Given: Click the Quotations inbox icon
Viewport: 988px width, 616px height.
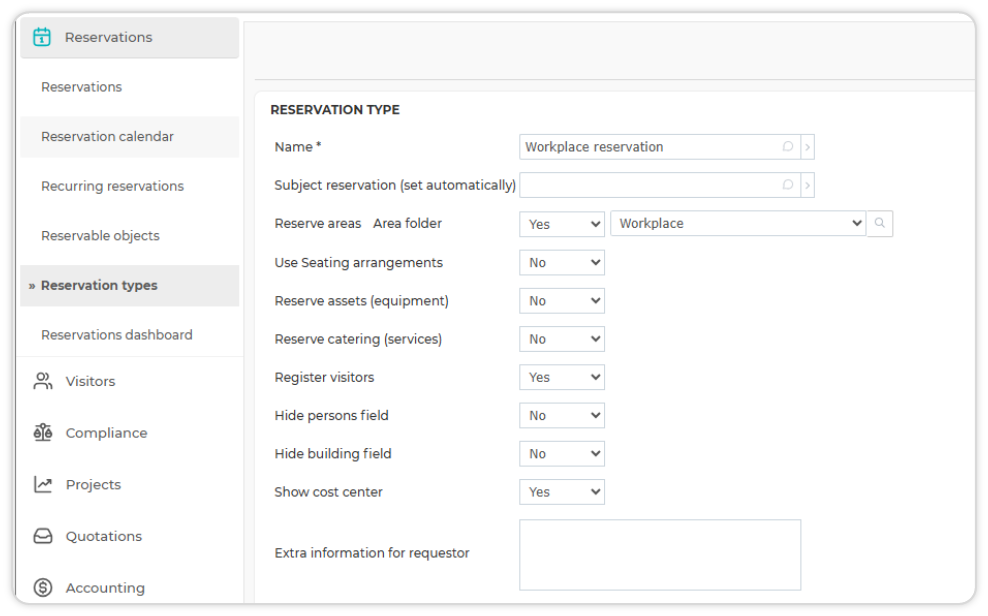Looking at the screenshot, I should pyautogui.click(x=43, y=536).
